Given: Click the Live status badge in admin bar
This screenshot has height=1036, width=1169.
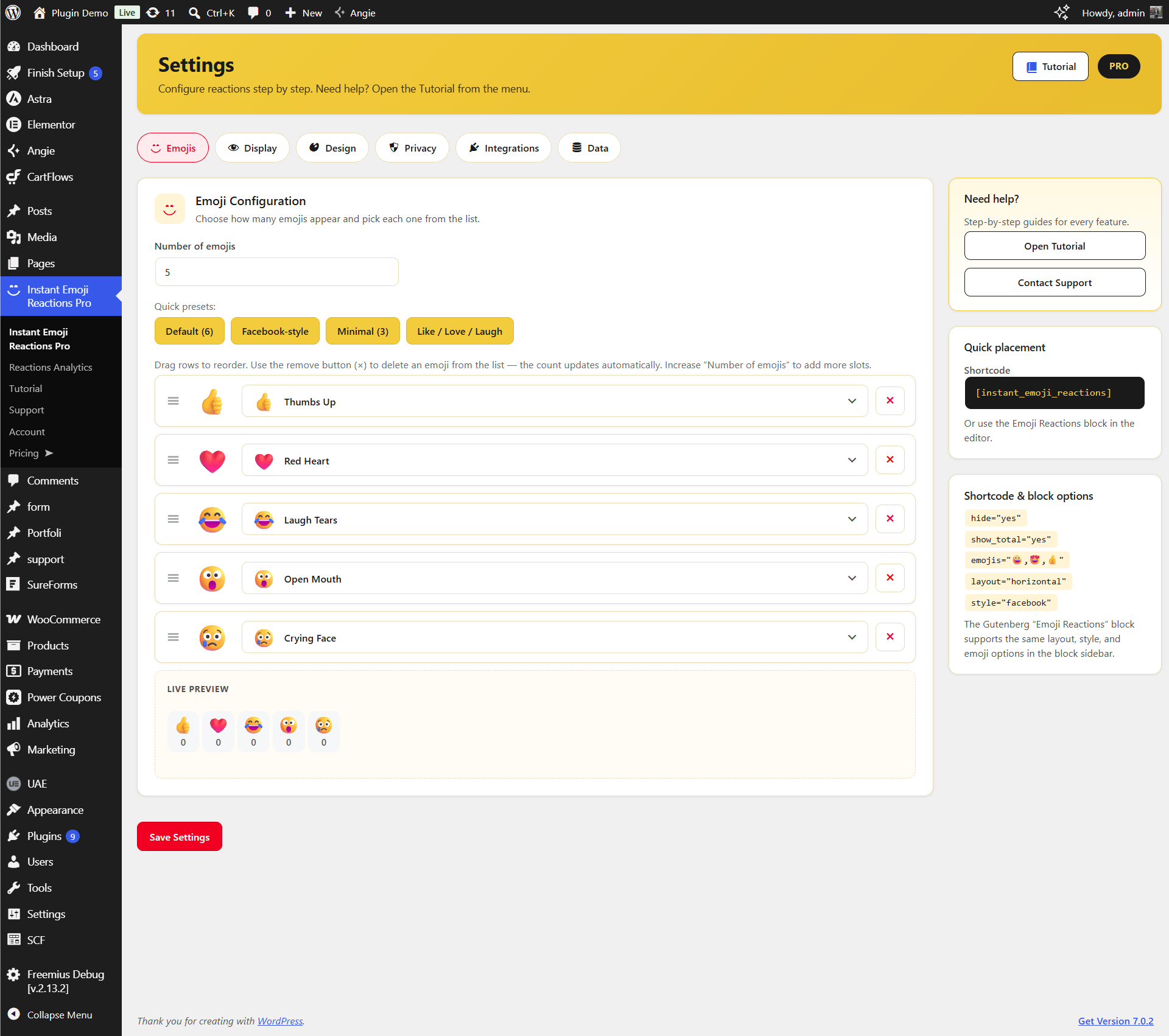Looking at the screenshot, I should pos(127,13).
